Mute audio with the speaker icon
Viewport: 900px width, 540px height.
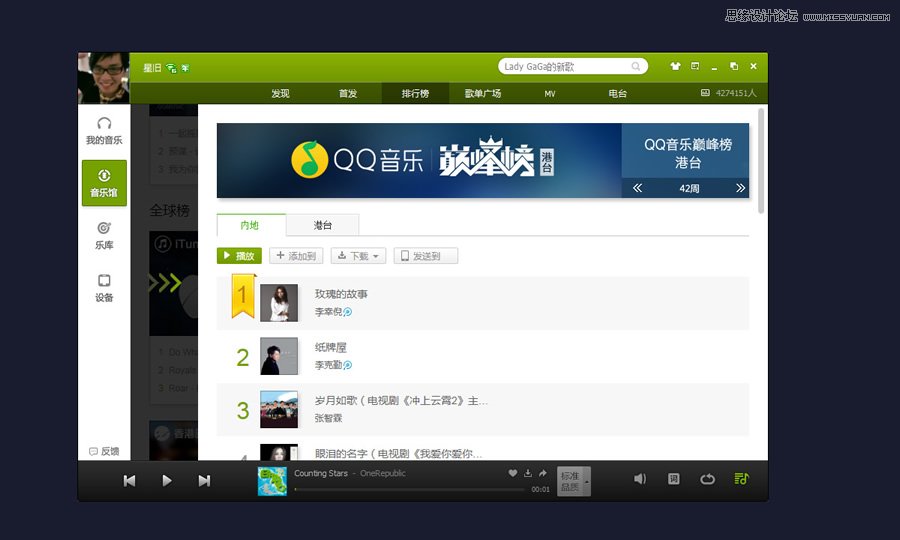pyautogui.click(x=639, y=479)
